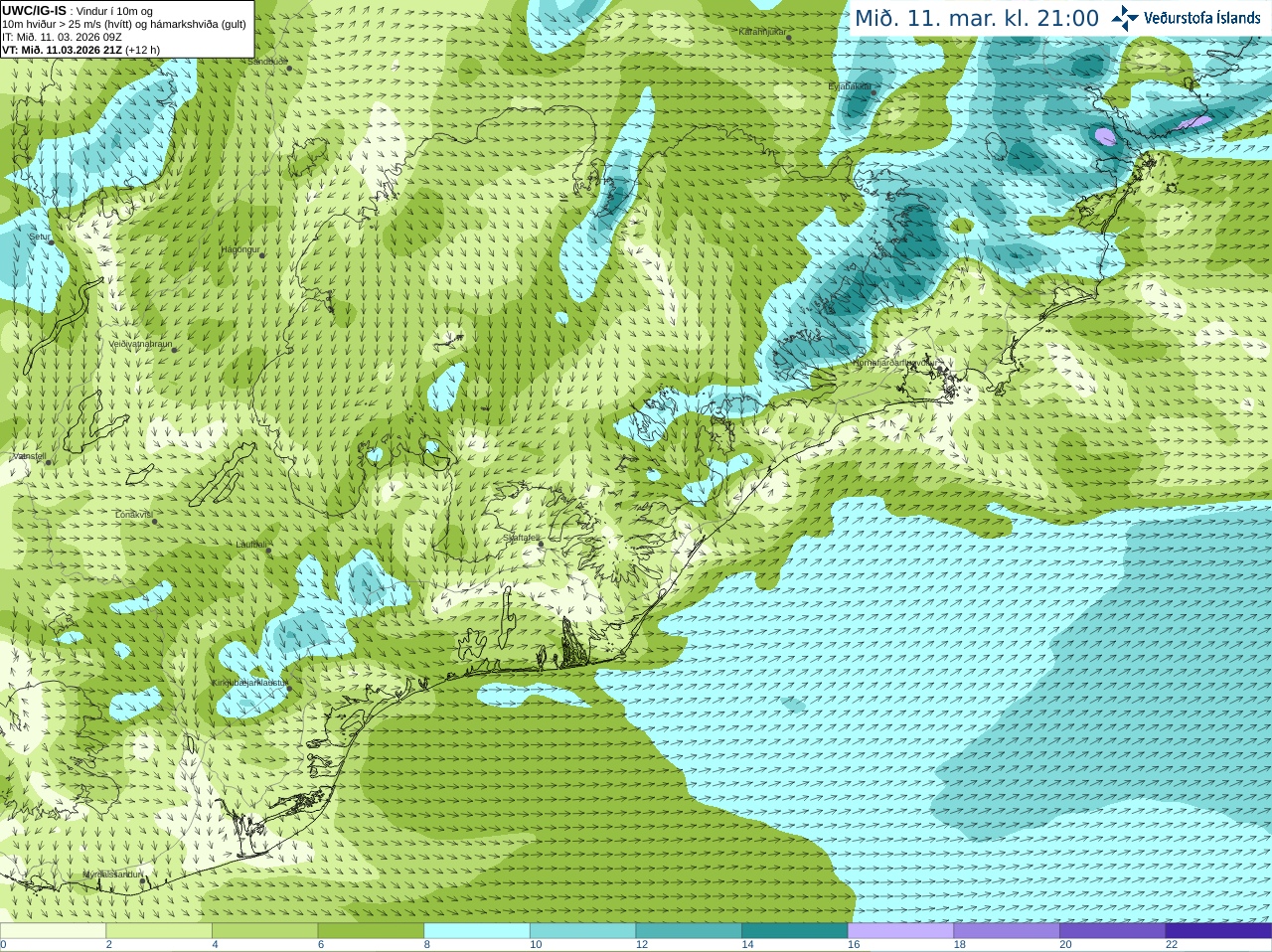Click the darkest purple legend swatch above 22
The width and height of the screenshot is (1272, 952).
[1218, 931]
